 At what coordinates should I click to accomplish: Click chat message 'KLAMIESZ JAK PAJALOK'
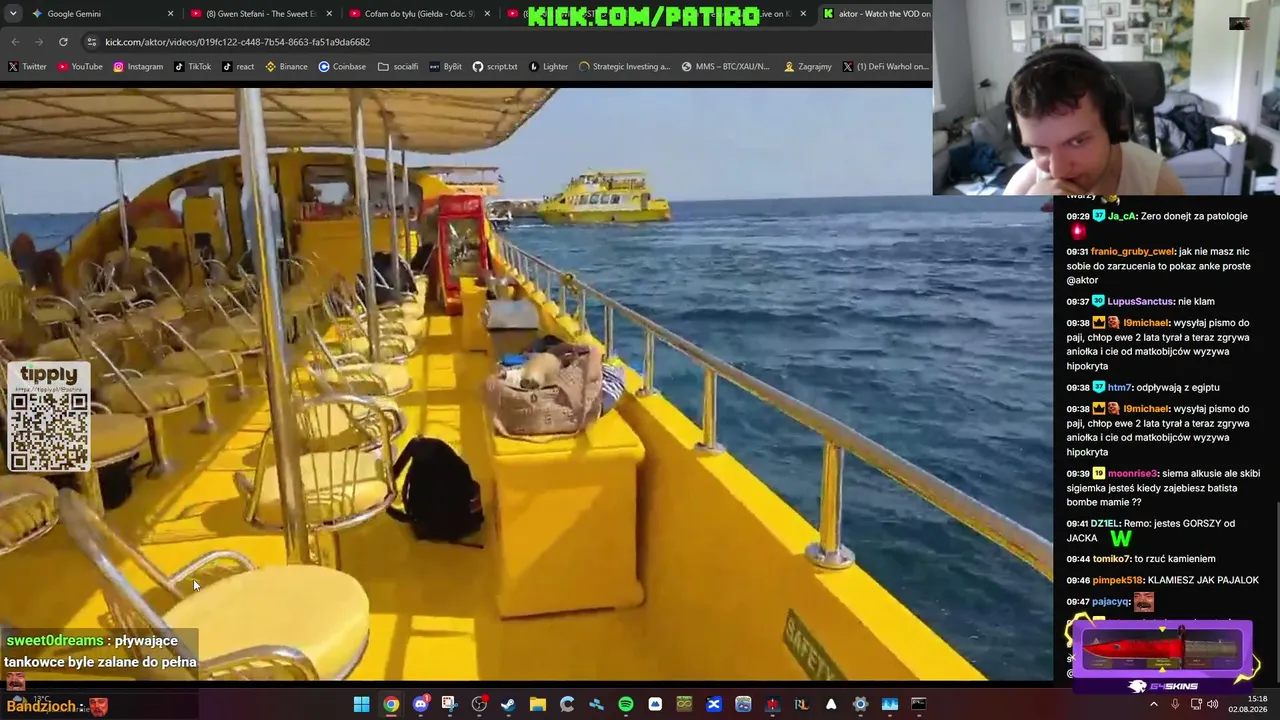(x=1203, y=580)
